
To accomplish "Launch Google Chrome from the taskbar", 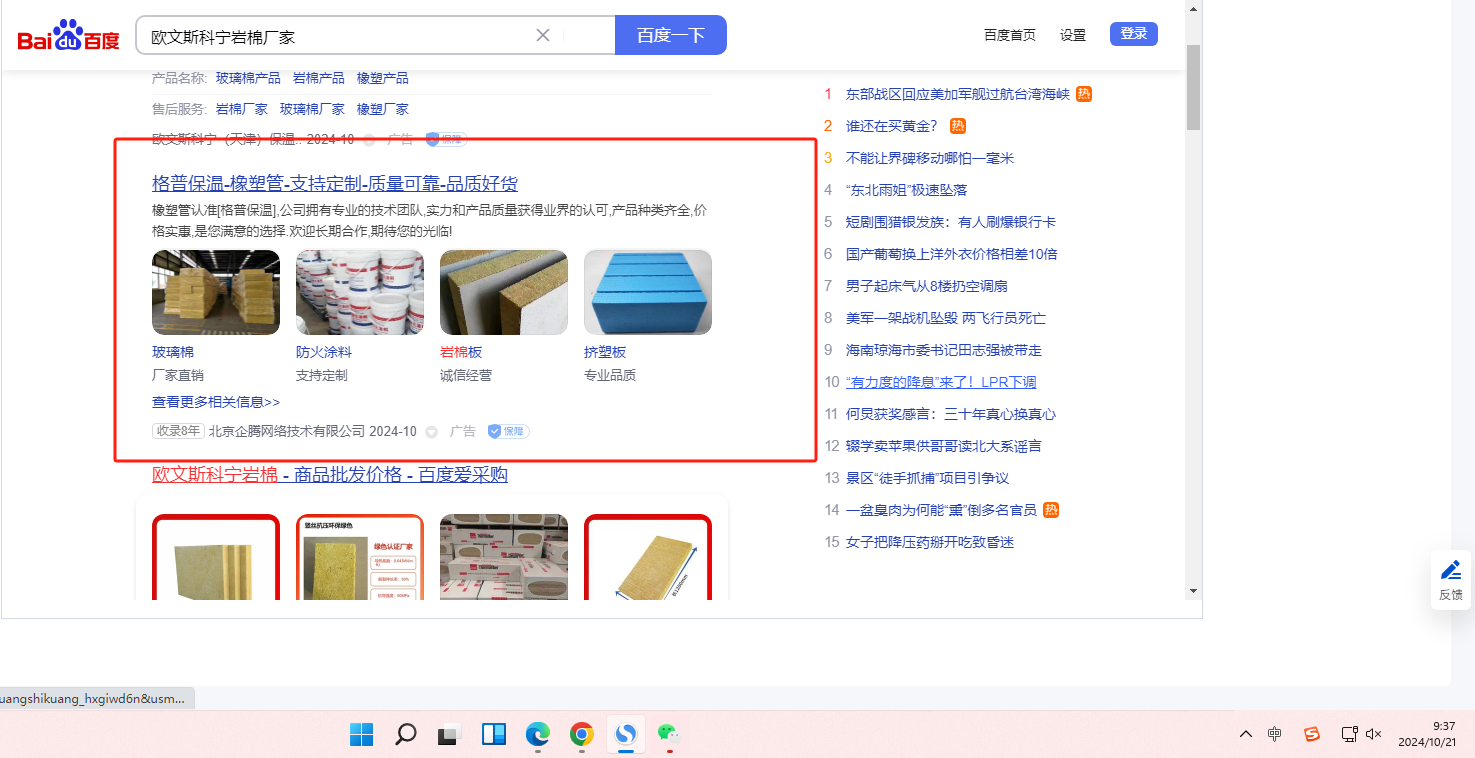I will 582,735.
